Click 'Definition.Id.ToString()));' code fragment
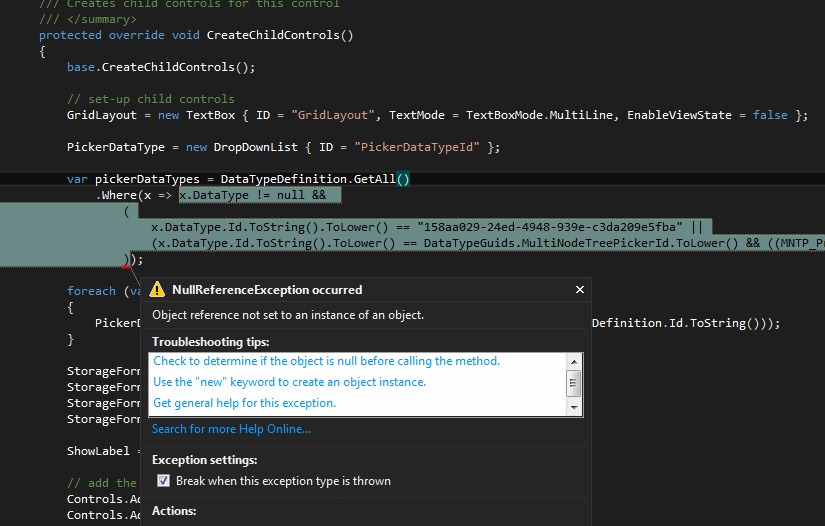The height and width of the screenshot is (526, 825). [x=686, y=323]
